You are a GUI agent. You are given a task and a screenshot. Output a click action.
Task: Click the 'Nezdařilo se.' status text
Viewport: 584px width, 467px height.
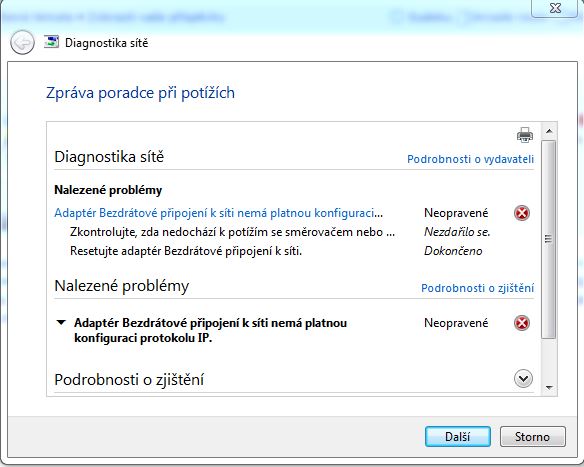coord(457,232)
